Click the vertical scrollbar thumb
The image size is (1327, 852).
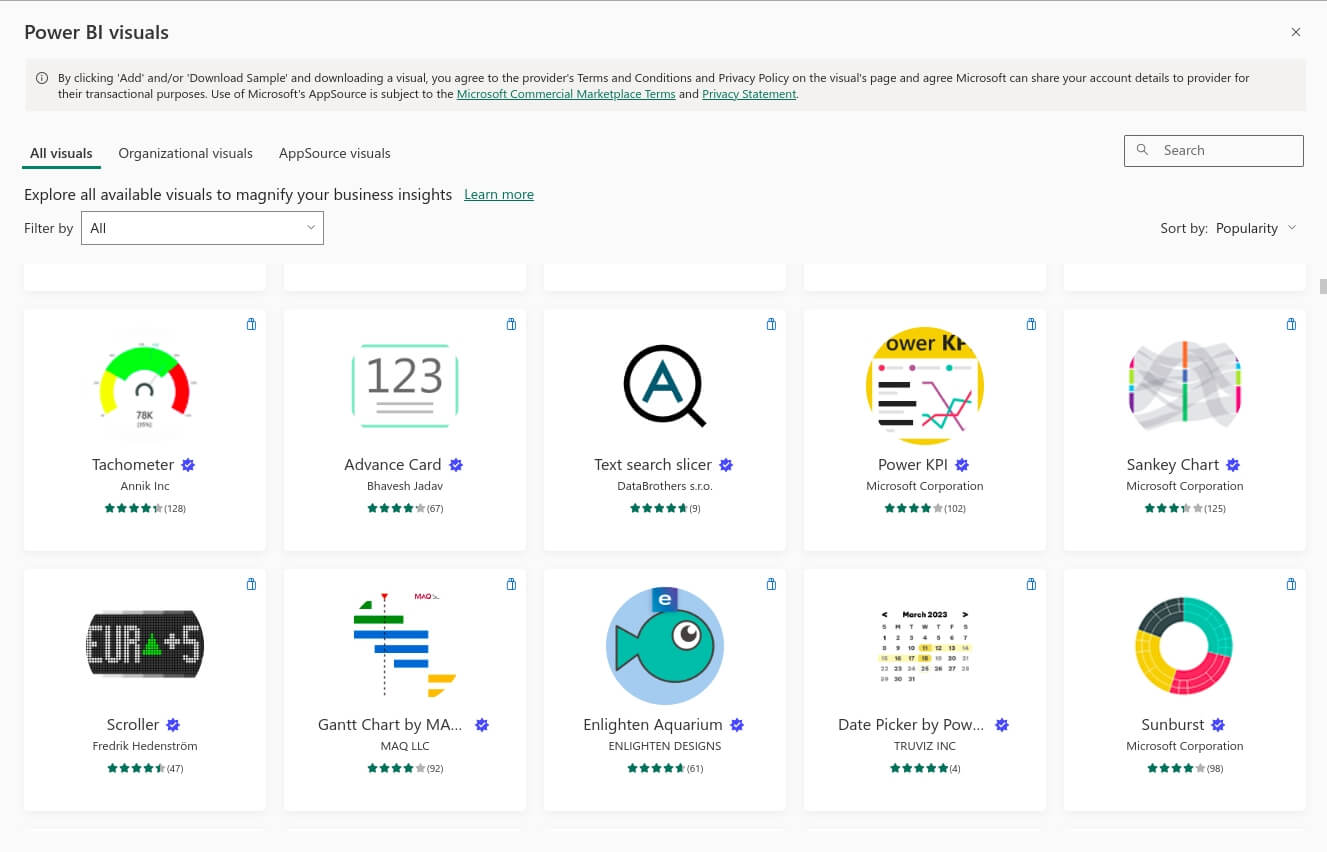[x=1323, y=286]
